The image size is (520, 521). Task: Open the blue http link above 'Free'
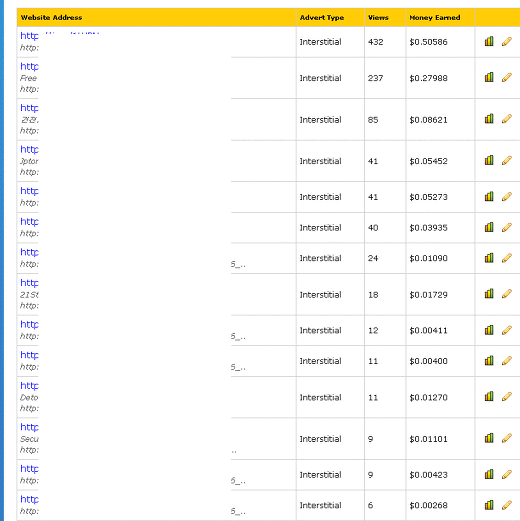(29, 66)
